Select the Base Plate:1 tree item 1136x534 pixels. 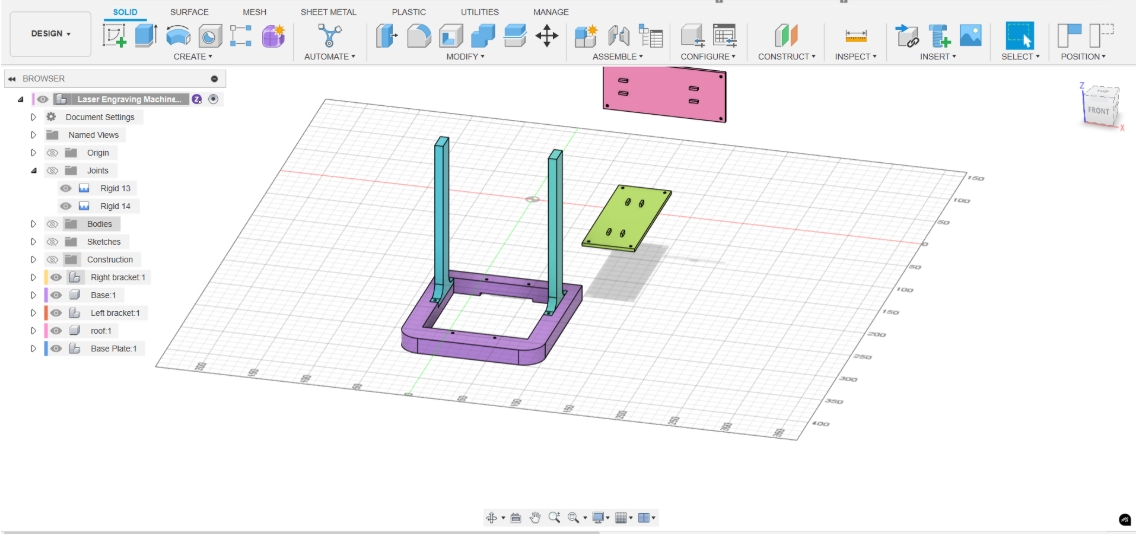(x=113, y=349)
